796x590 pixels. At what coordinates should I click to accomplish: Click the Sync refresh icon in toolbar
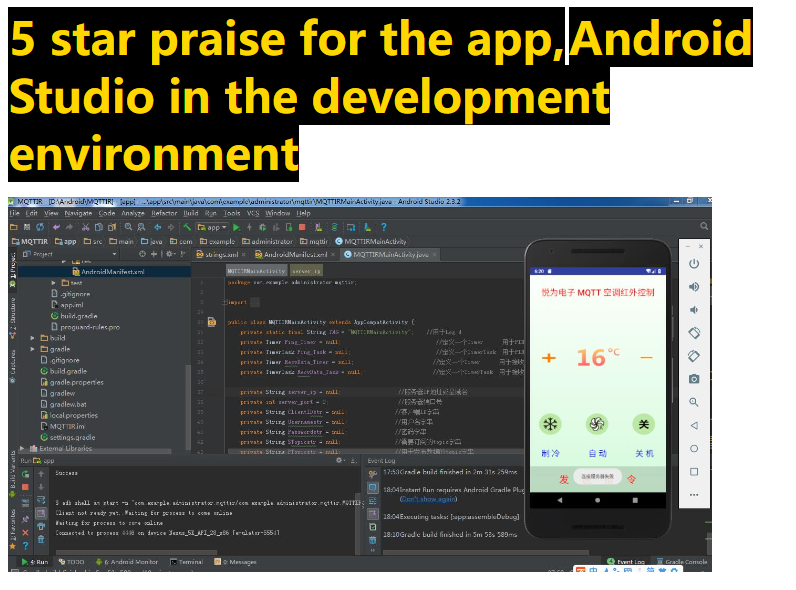click(40, 227)
